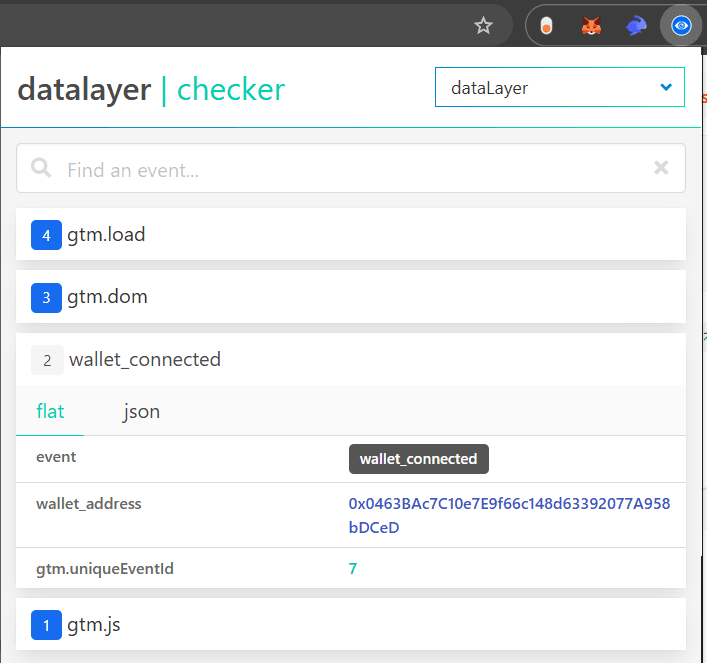Screen dimensions: 707x663
Task: Collapse the wallet_connected event row
Action: 350,360
